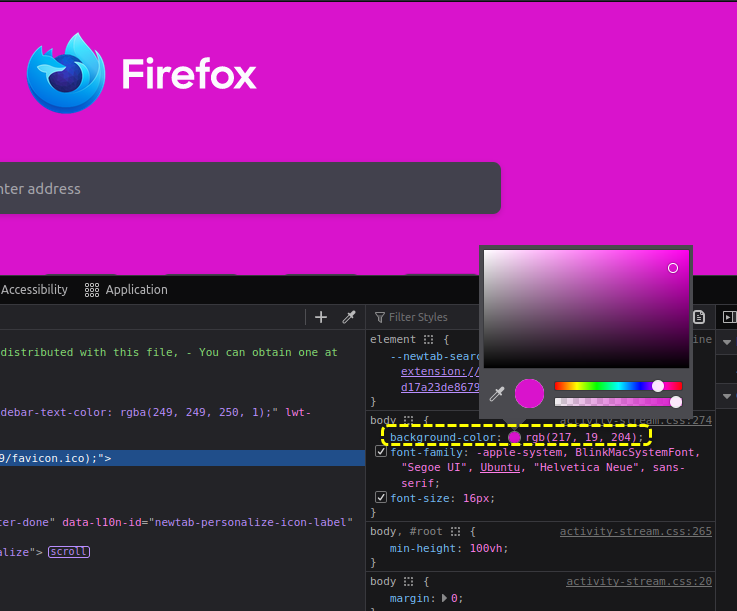
Task: Click the rgb(217, 19, 204) value
Action: (x=581, y=438)
